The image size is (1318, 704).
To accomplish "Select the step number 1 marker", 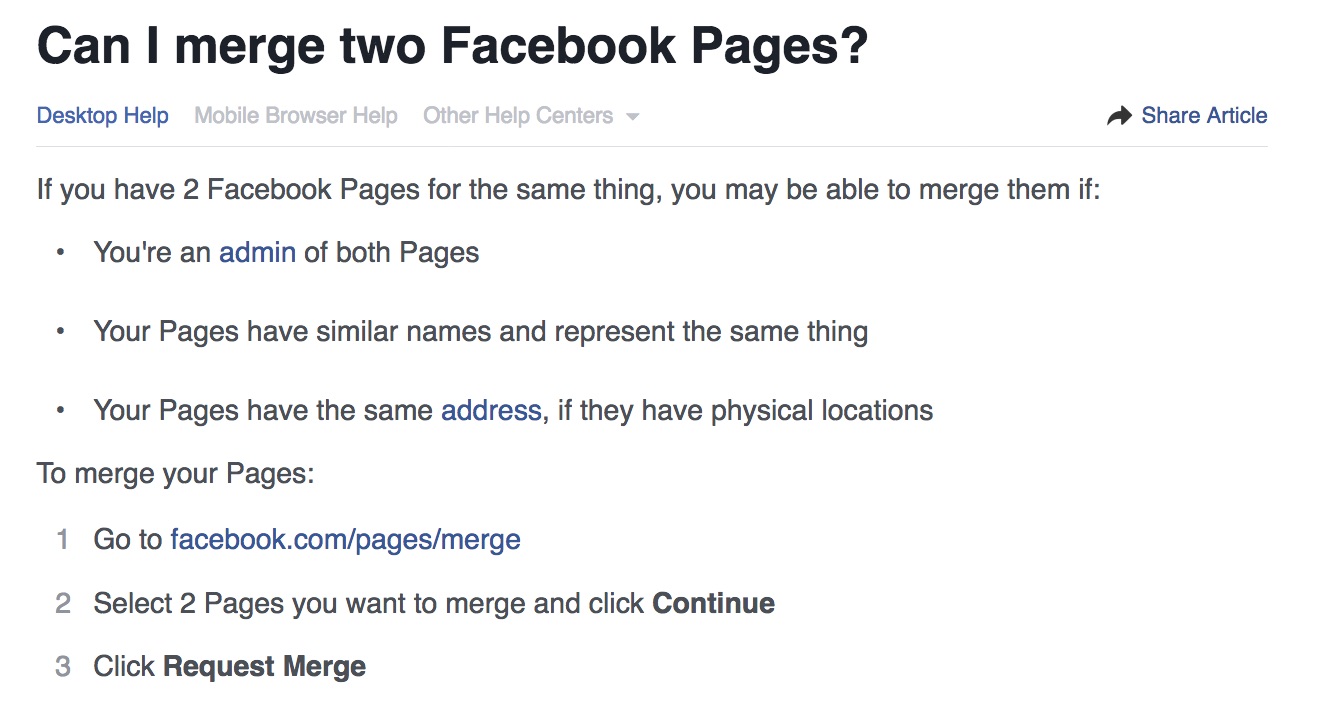I will pyautogui.click(x=63, y=540).
